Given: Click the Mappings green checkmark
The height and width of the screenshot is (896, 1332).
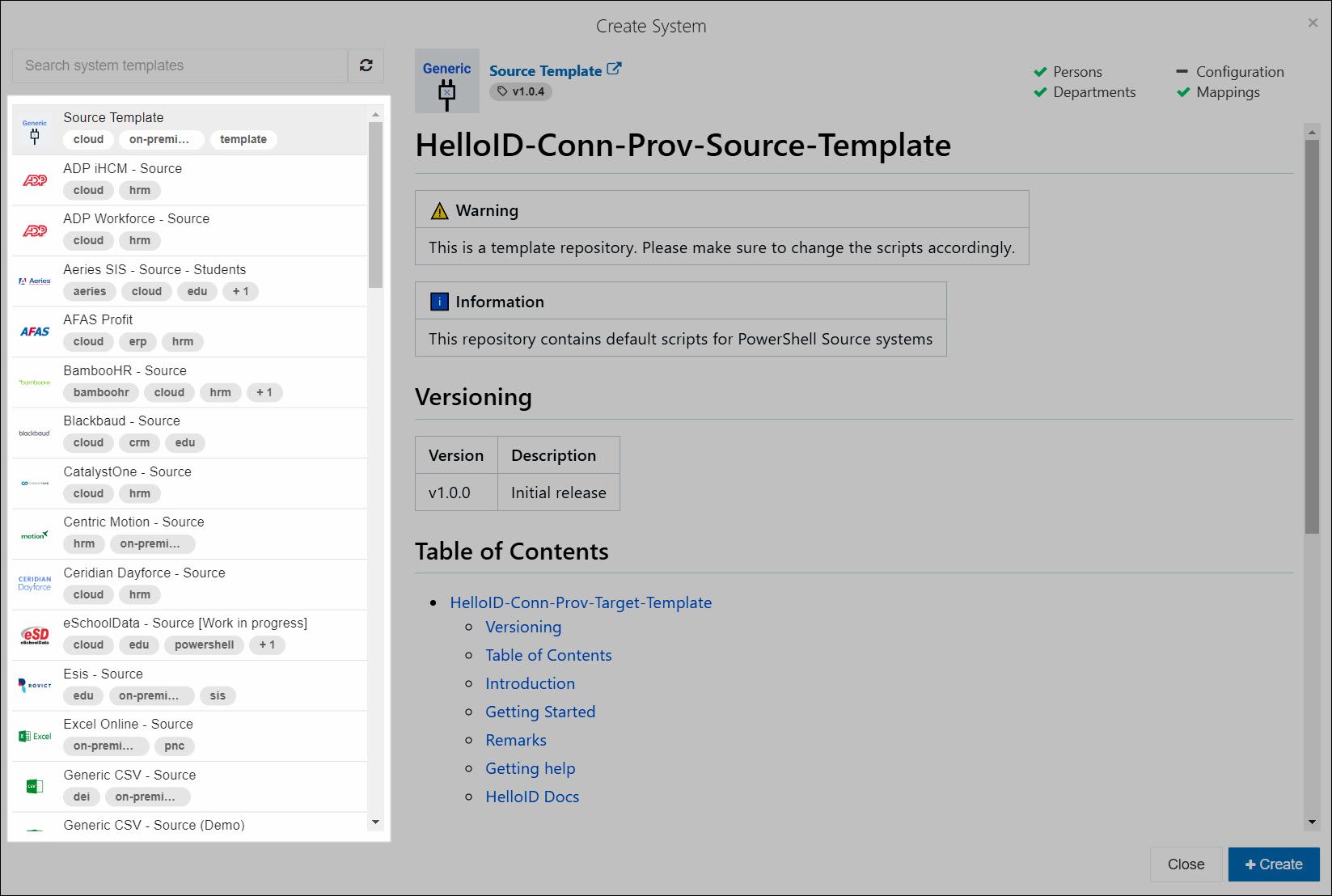Looking at the screenshot, I should coord(1183,92).
